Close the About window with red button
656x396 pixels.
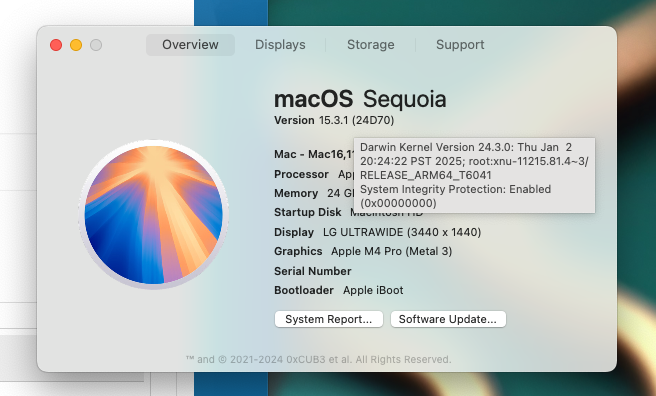click(x=56, y=45)
